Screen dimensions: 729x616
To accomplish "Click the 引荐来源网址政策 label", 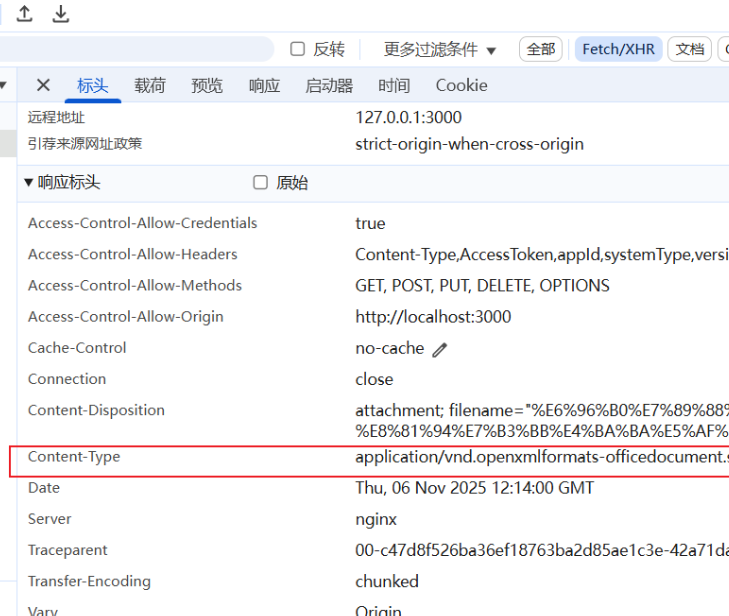I will point(85,144).
